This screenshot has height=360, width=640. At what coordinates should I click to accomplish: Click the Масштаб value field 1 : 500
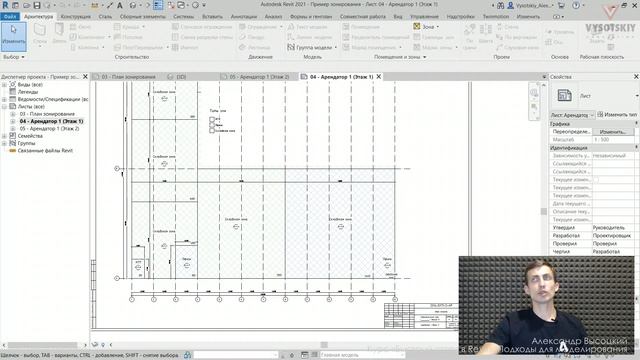(x=613, y=140)
